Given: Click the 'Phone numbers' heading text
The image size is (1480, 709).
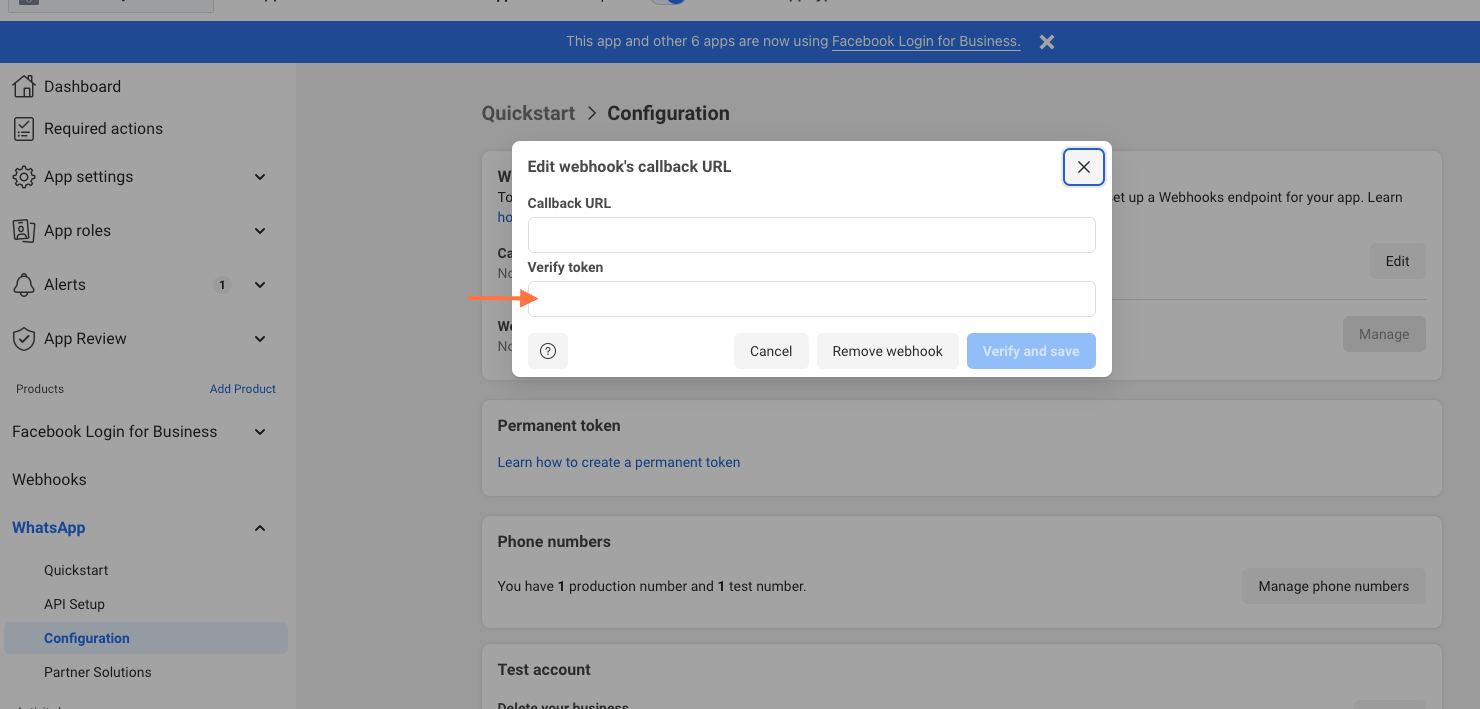Looking at the screenshot, I should pyautogui.click(x=554, y=541).
